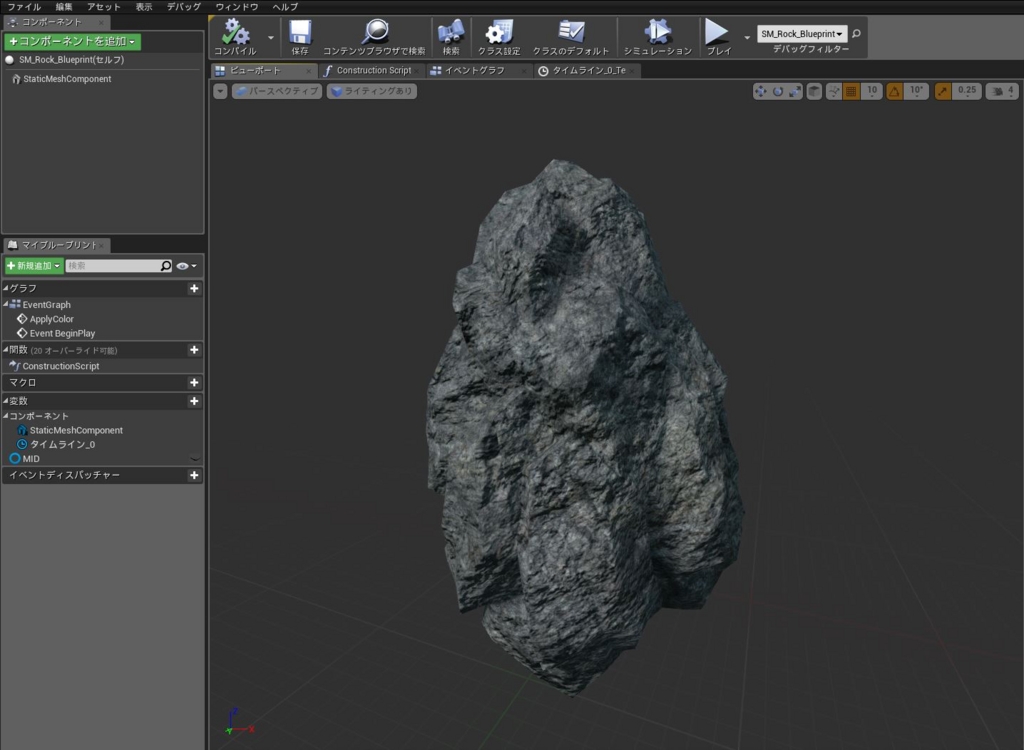Open the Perspective (パースペクティブ) view dropdown

(x=277, y=91)
